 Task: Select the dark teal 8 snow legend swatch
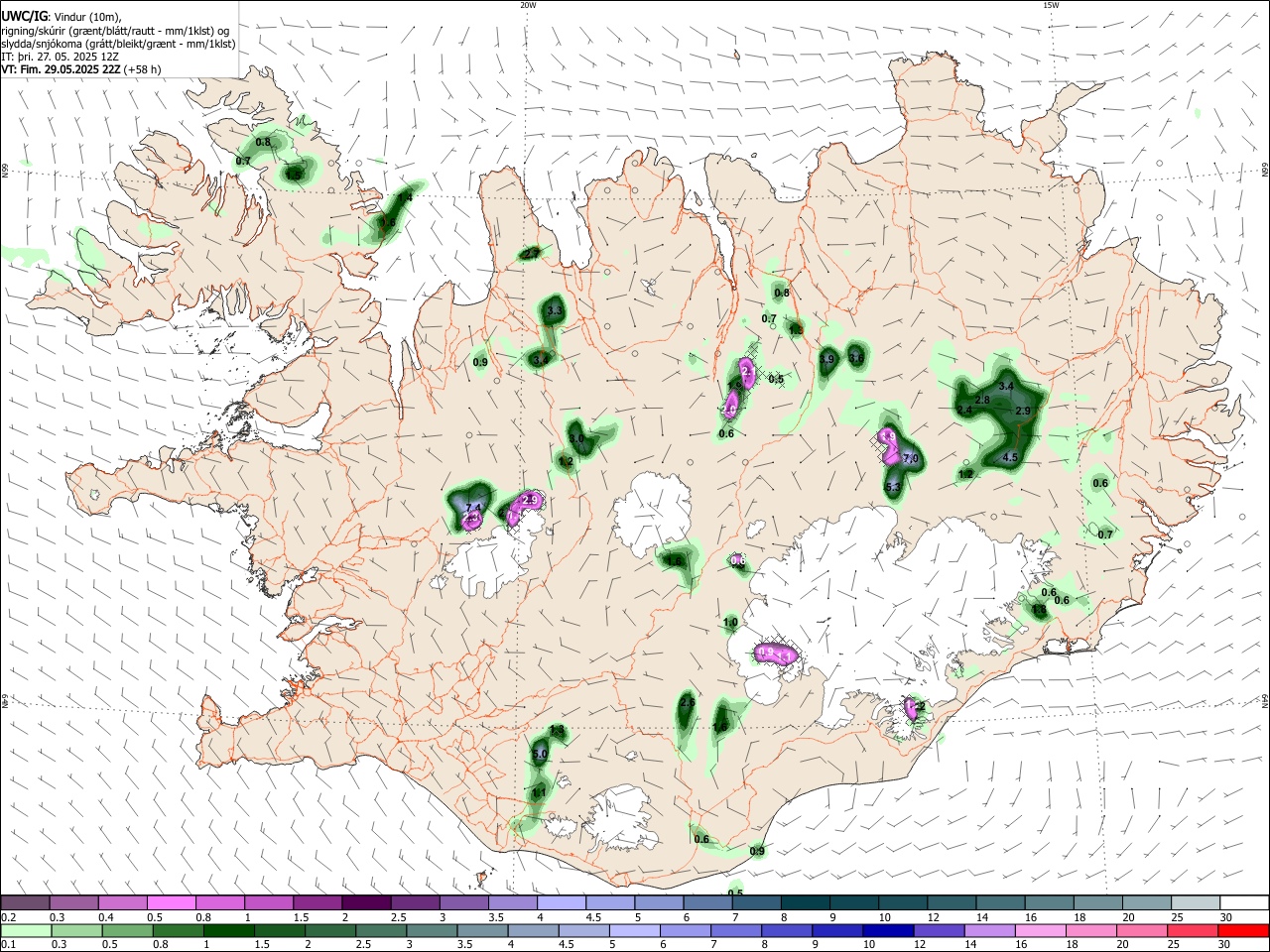point(804,903)
